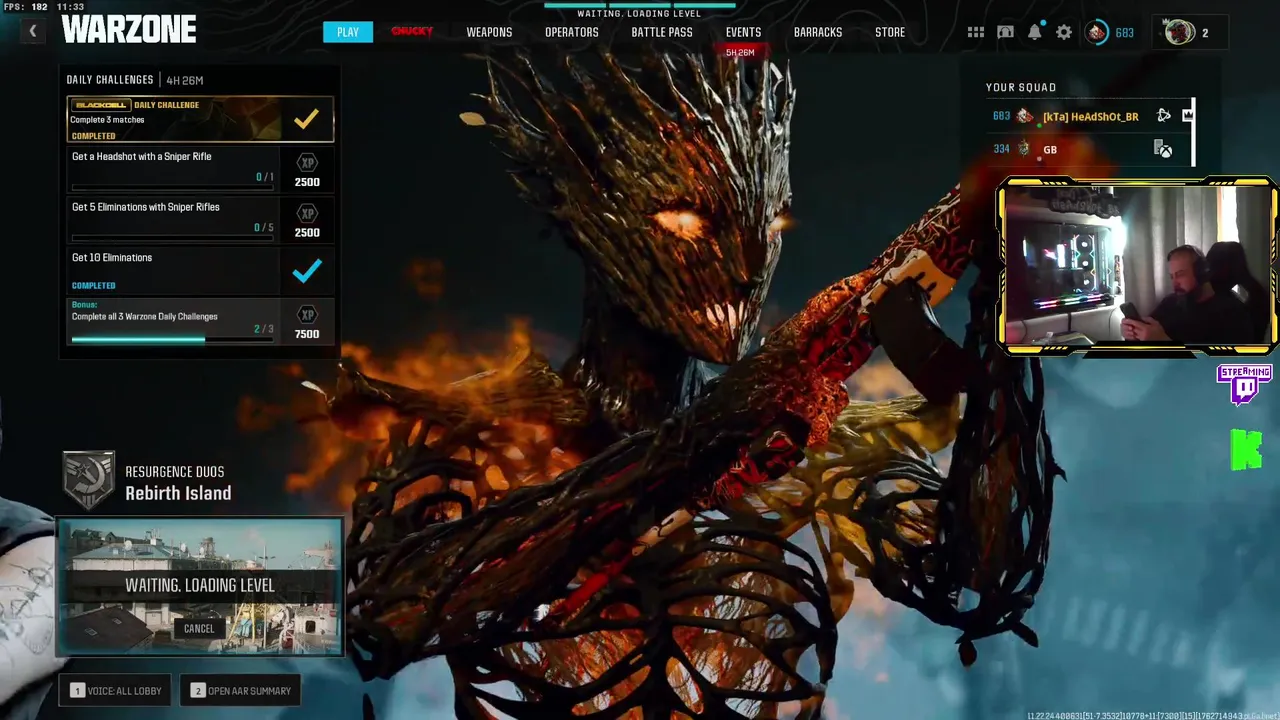Select HeAdShOt_BR squad member row
Image resolution: width=1280 pixels, height=720 pixels.
(x=1091, y=116)
